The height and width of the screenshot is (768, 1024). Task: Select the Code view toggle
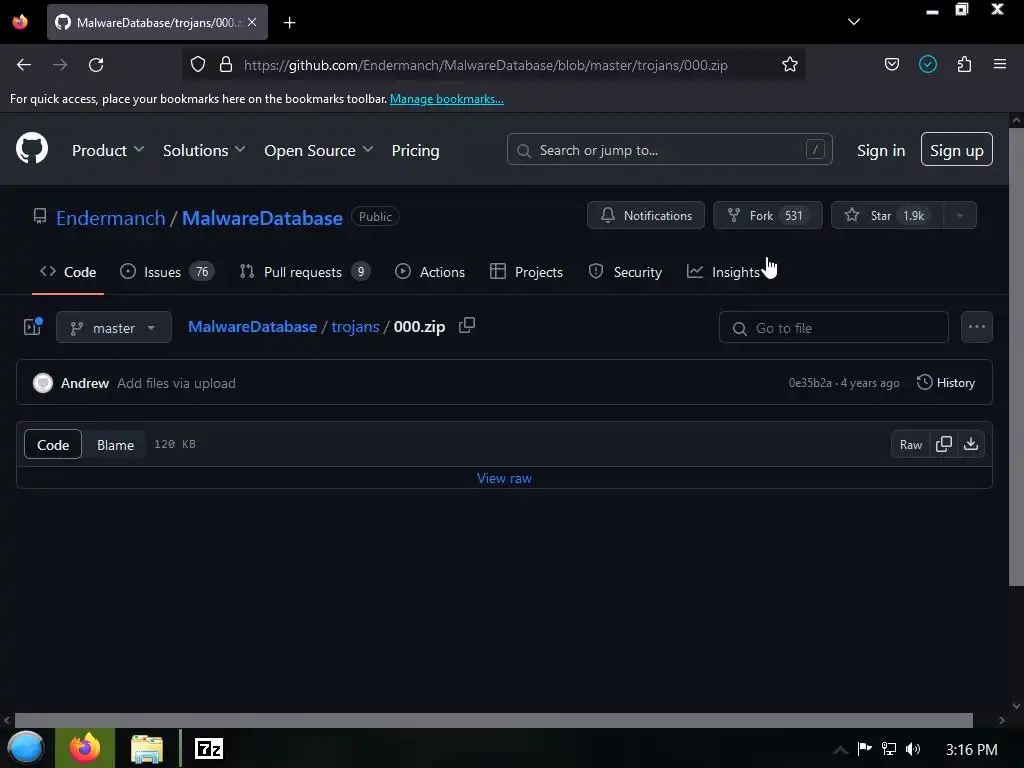tap(53, 444)
